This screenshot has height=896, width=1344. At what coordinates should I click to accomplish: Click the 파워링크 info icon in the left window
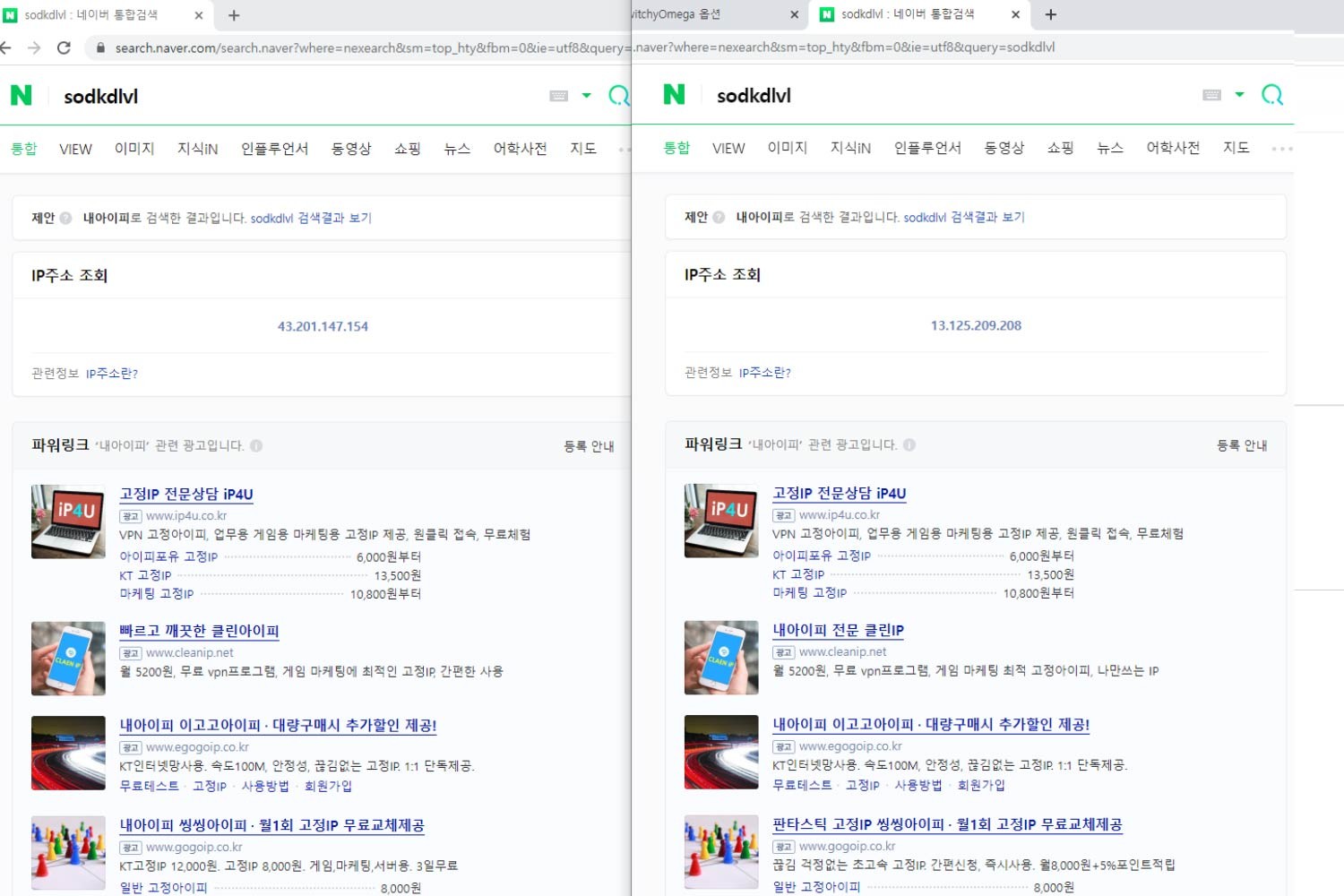click(256, 445)
